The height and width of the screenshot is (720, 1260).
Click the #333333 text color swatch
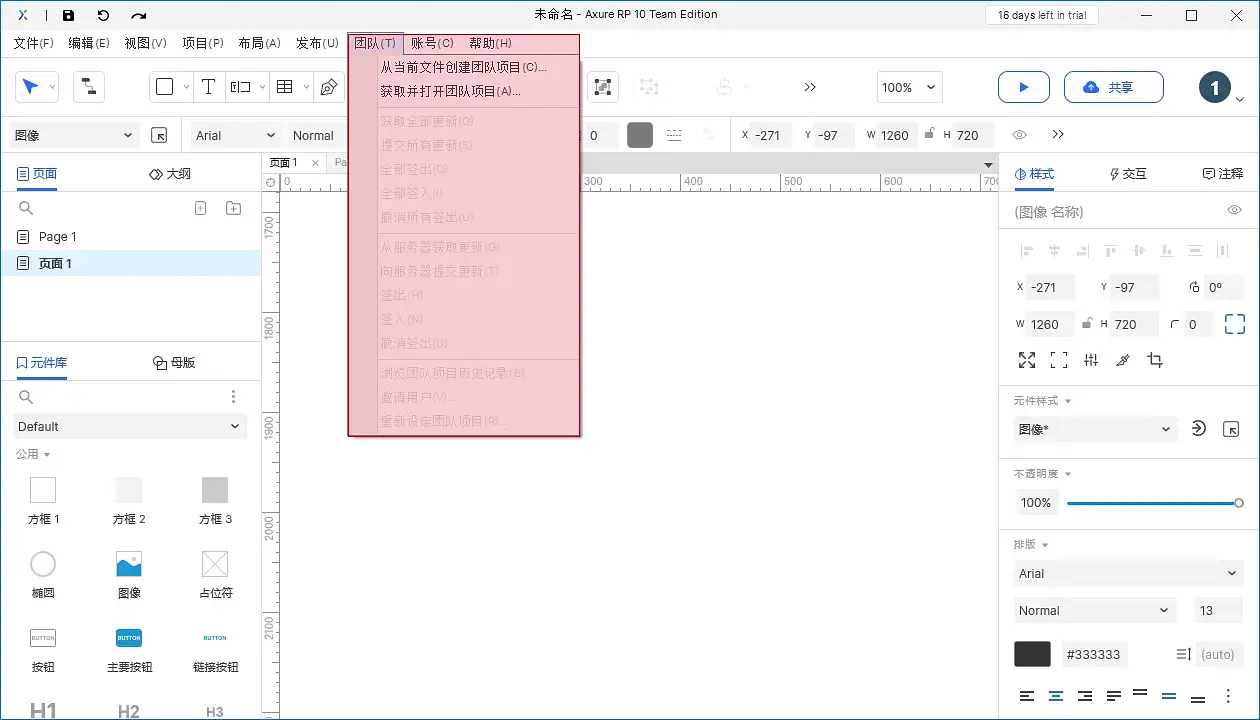click(1032, 654)
